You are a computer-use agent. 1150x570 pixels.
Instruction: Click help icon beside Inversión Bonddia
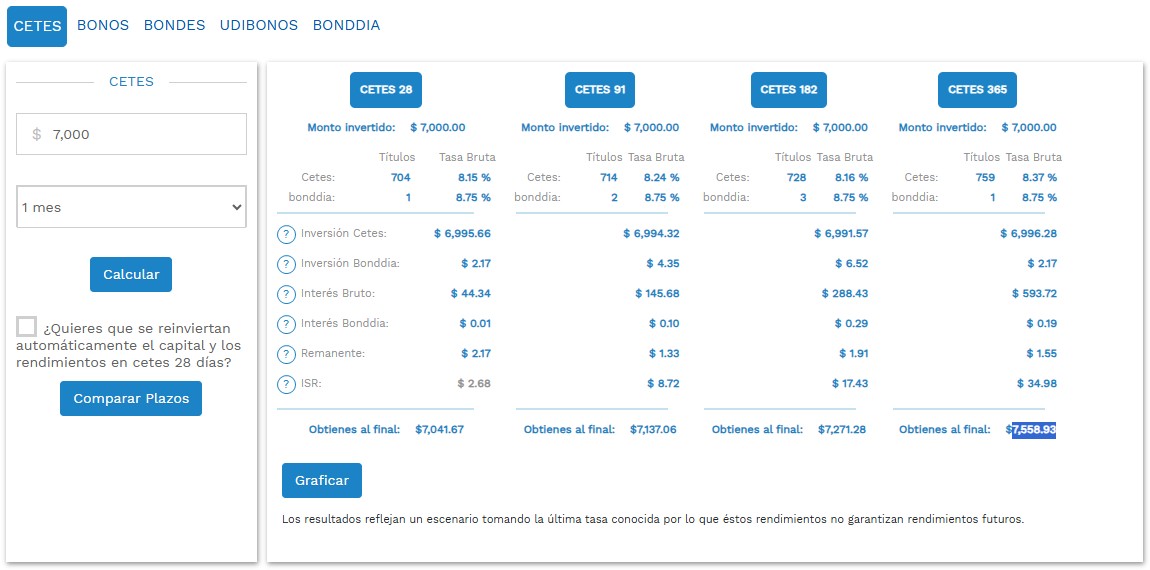(x=287, y=264)
